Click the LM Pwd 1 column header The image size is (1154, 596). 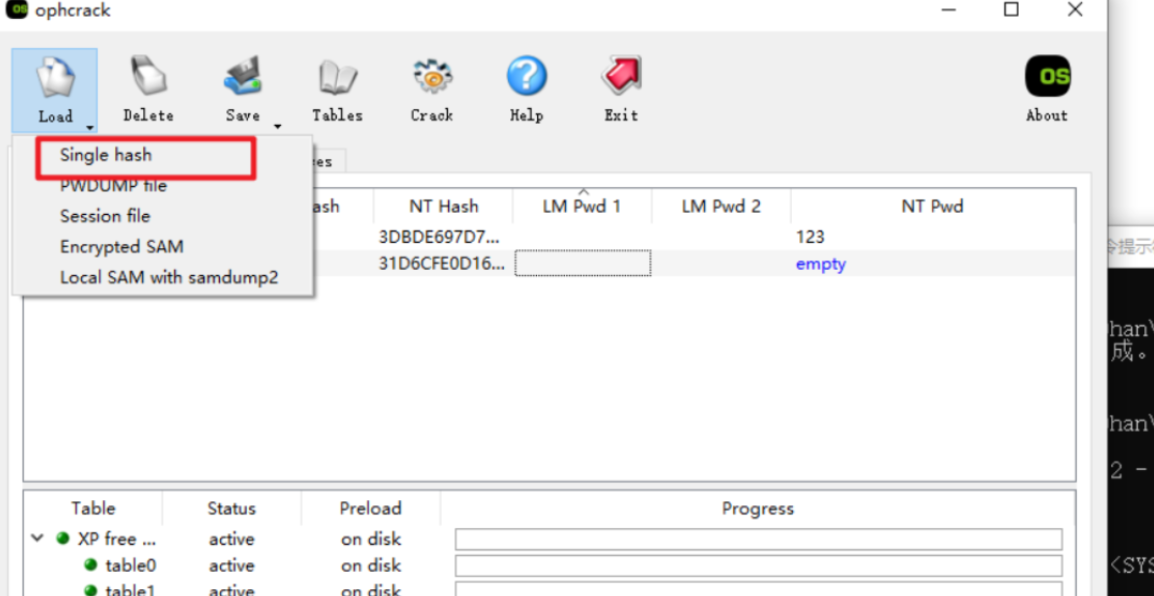pyautogui.click(x=582, y=207)
